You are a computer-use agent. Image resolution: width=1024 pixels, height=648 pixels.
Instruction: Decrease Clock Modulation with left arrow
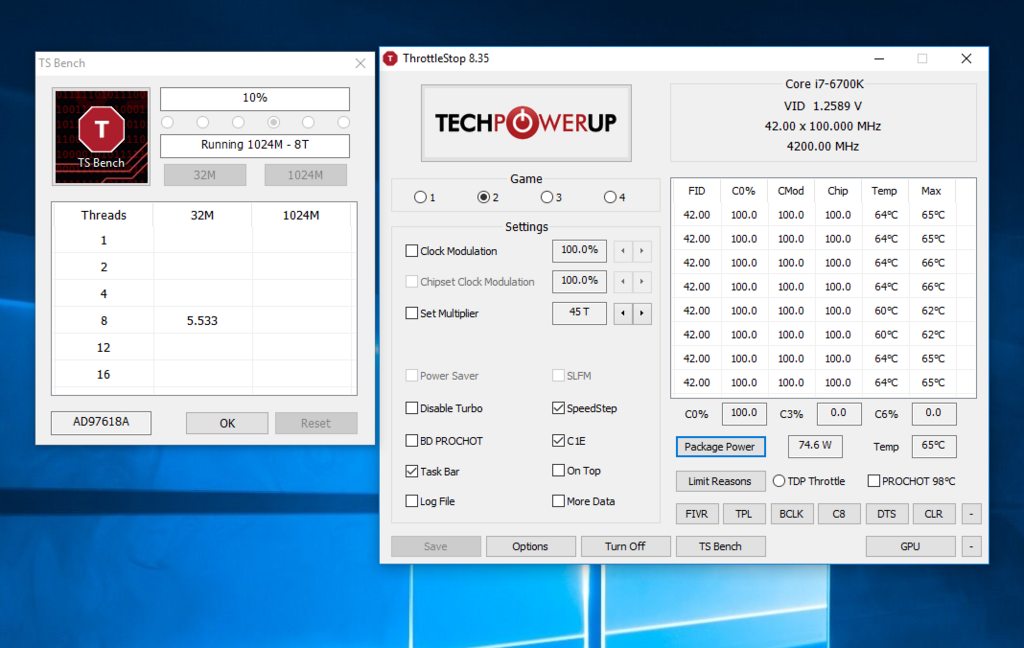pos(623,251)
